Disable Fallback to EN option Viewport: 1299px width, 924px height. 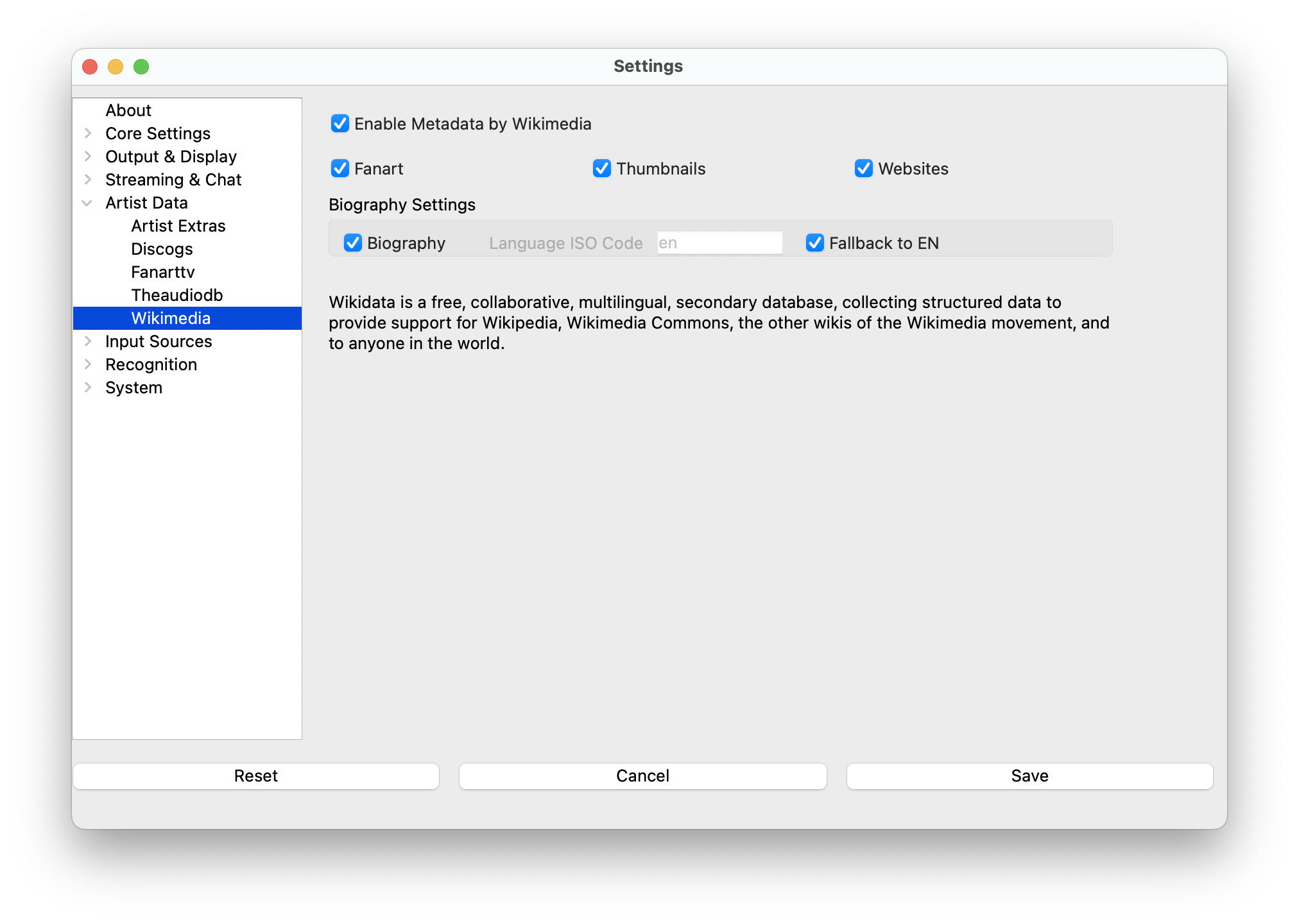(815, 243)
